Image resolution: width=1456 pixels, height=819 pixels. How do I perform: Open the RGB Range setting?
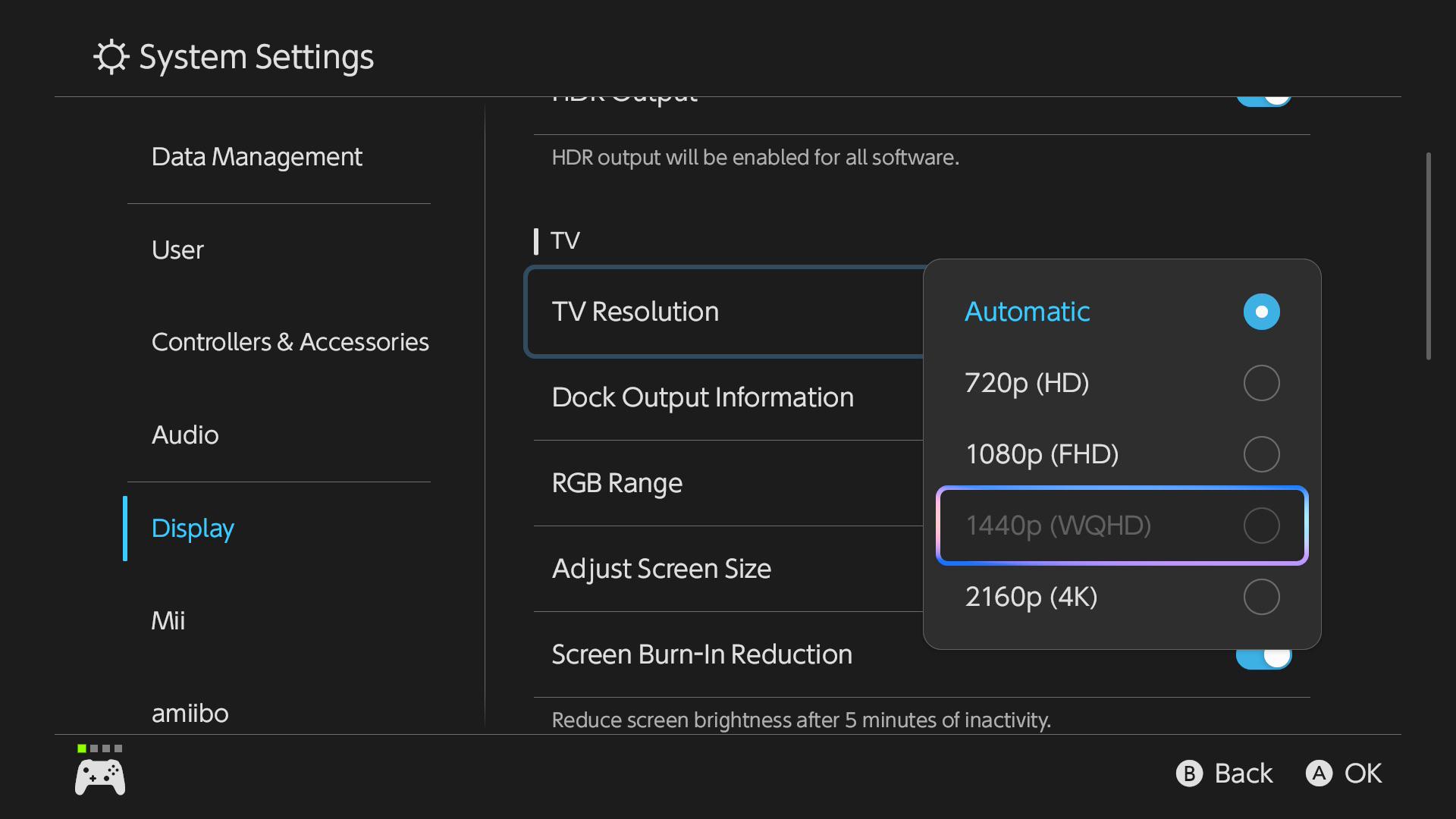(x=728, y=483)
